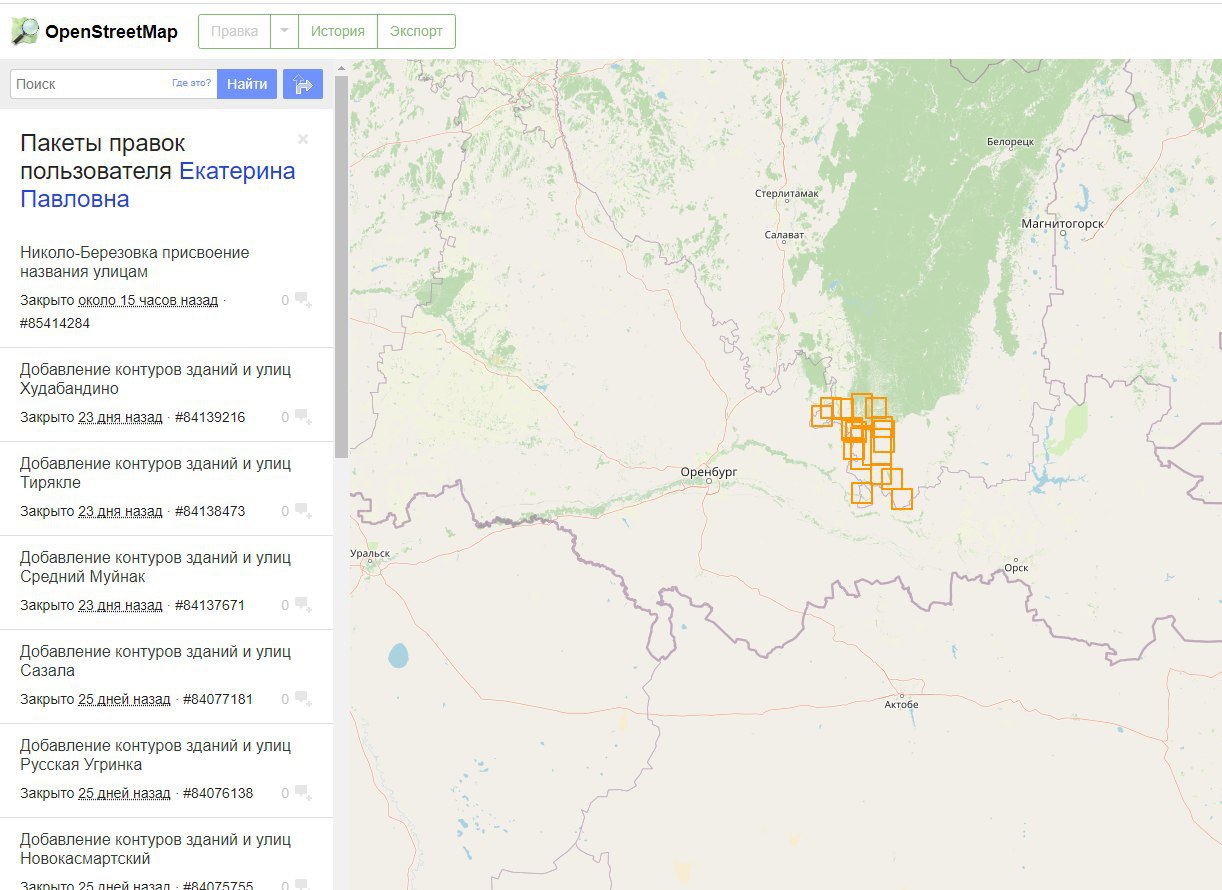The width and height of the screenshot is (1222, 890).
Task: Click changeset ID #84137671
Action: (x=210, y=605)
